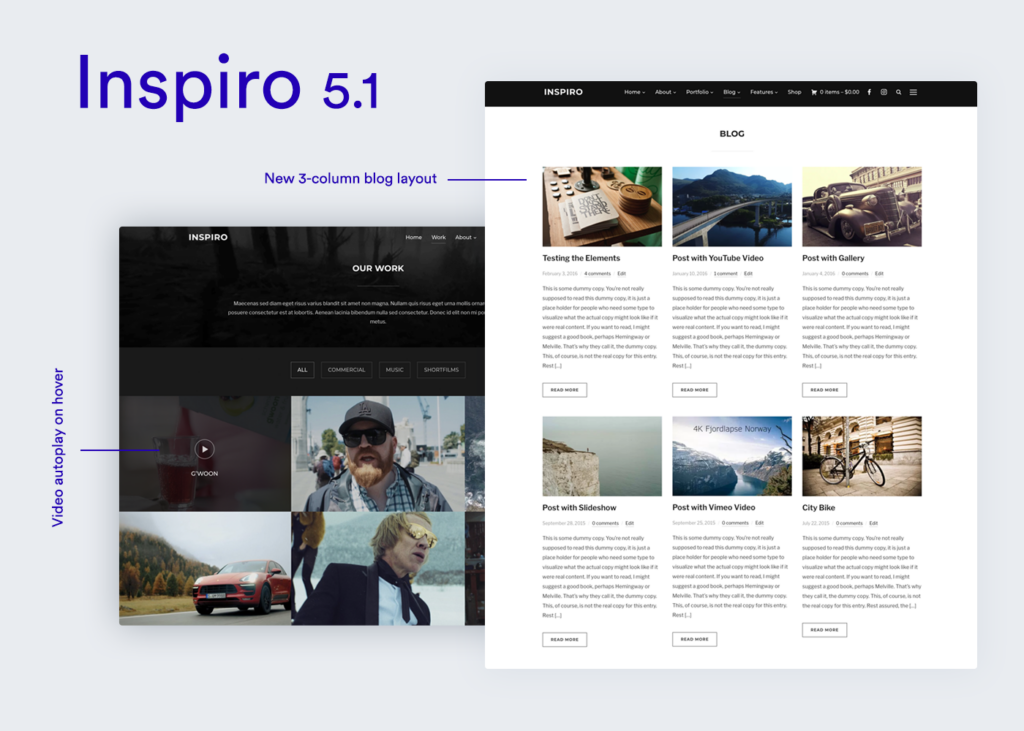Image resolution: width=1024 pixels, height=731 pixels.
Task: Open the Post with Vimeo Video title
Action: (x=714, y=508)
